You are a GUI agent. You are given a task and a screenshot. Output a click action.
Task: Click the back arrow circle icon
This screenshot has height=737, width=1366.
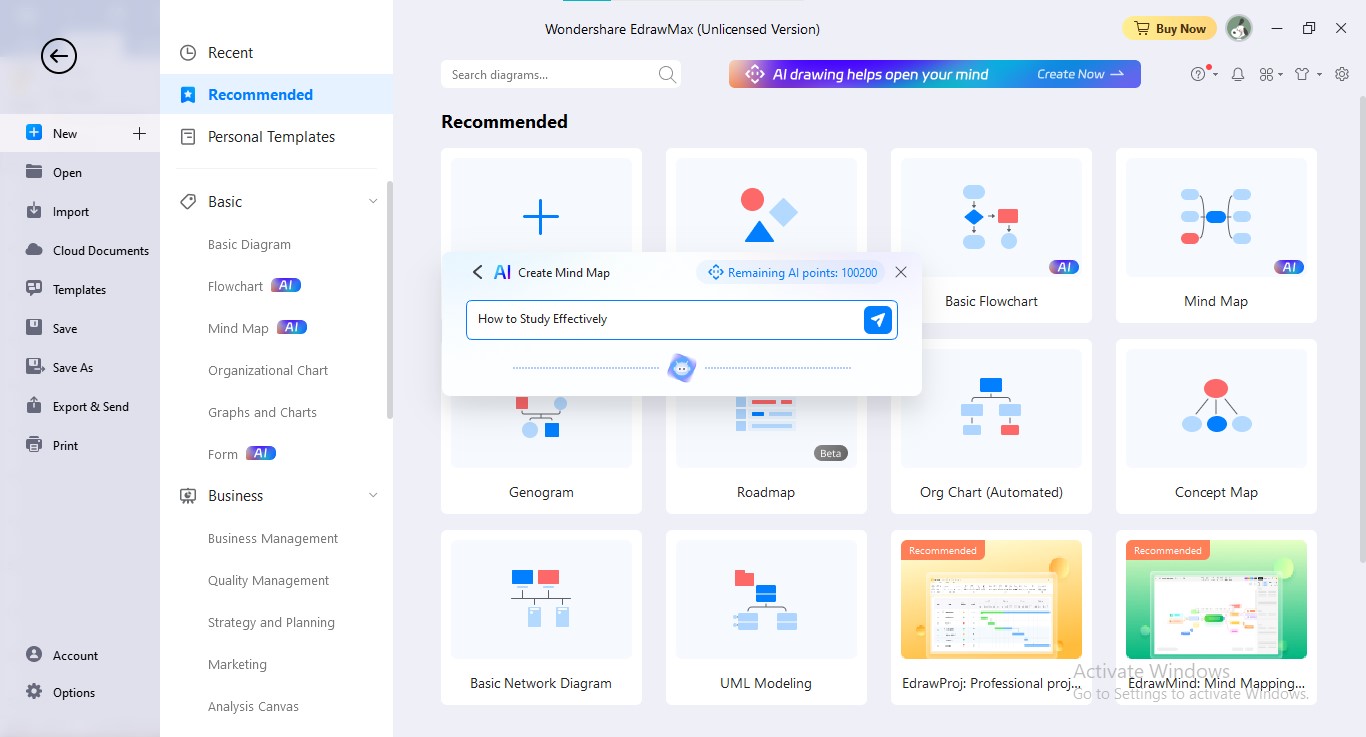pos(58,56)
